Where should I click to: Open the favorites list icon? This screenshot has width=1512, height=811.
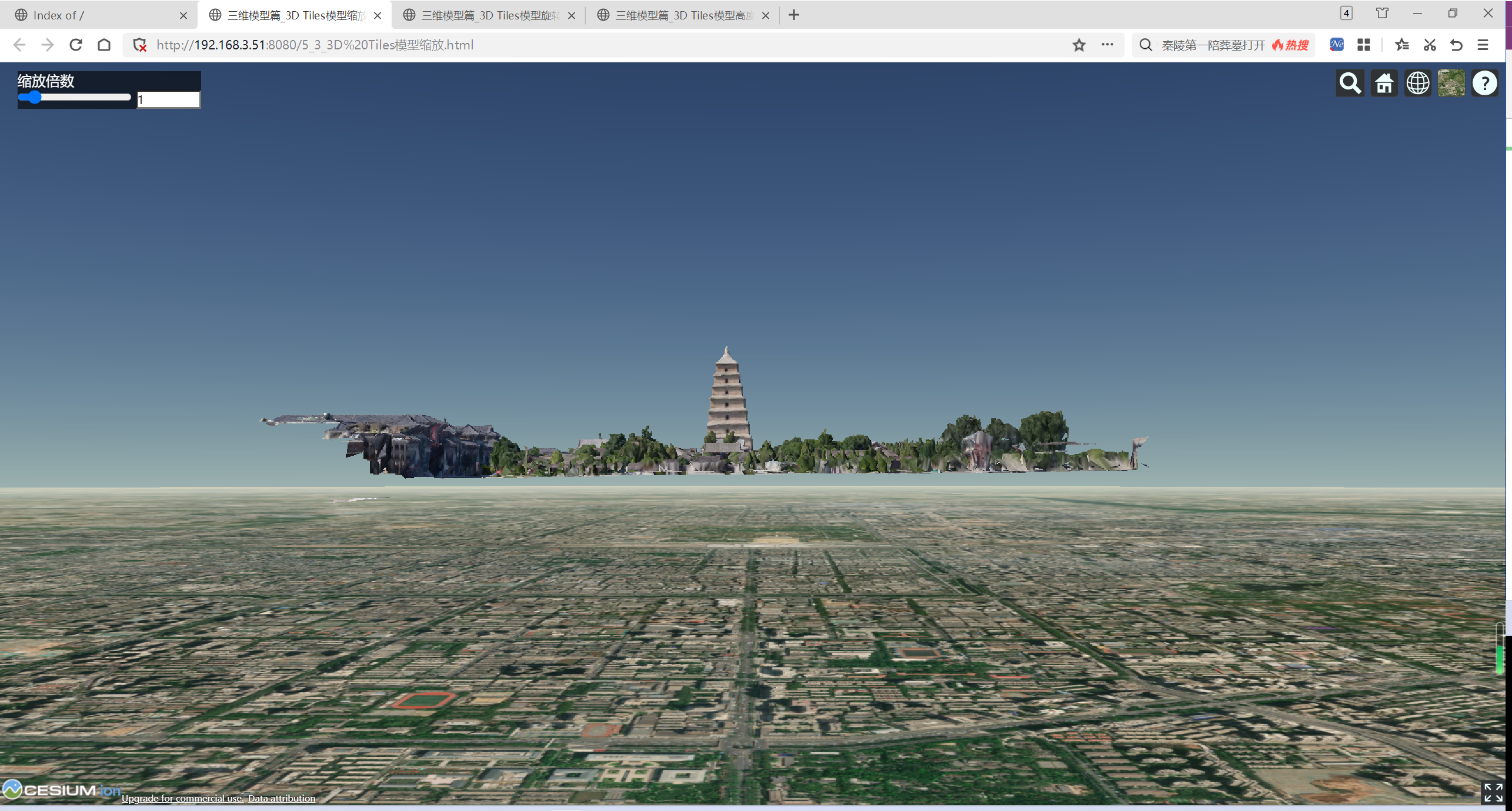1402,45
